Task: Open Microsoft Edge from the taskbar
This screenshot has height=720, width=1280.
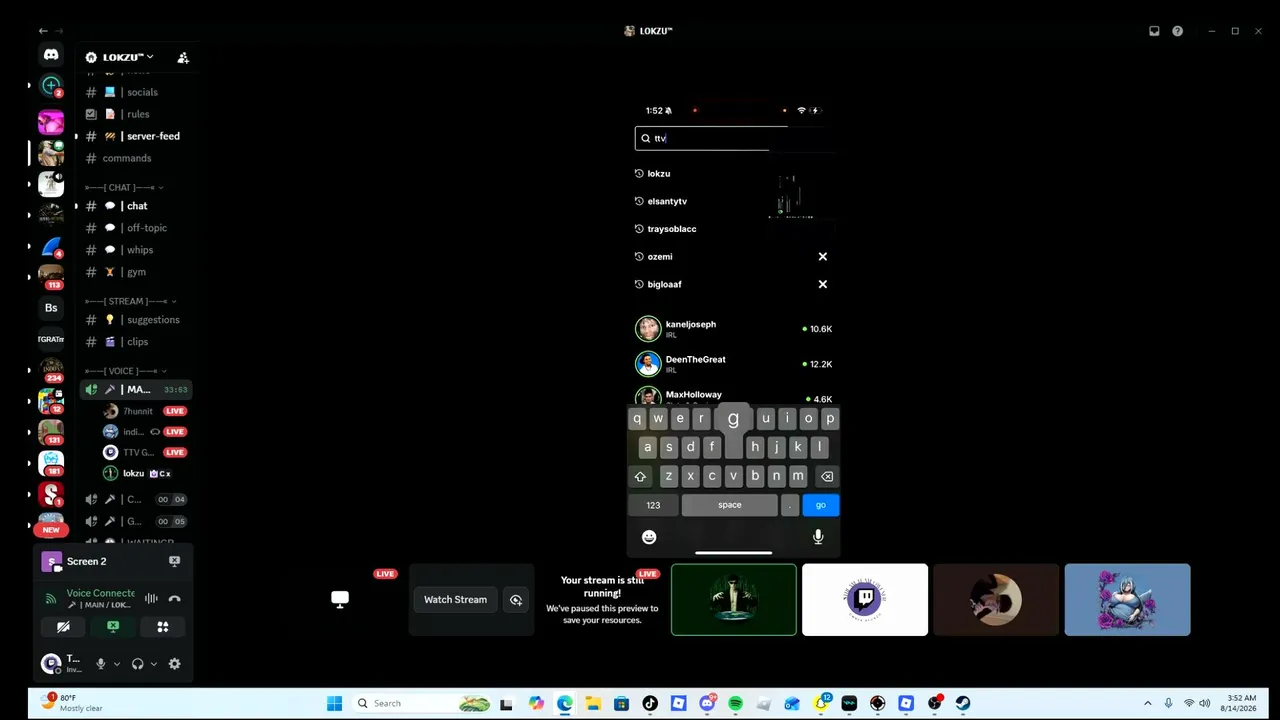Action: (x=565, y=703)
